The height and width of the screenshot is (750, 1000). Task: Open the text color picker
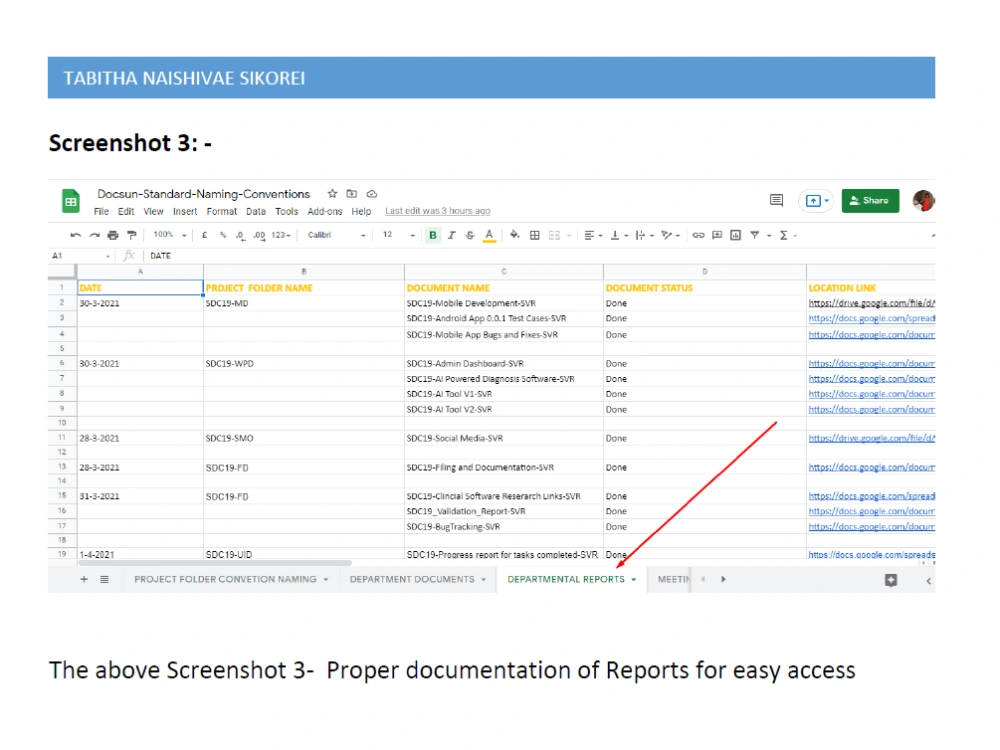click(489, 236)
